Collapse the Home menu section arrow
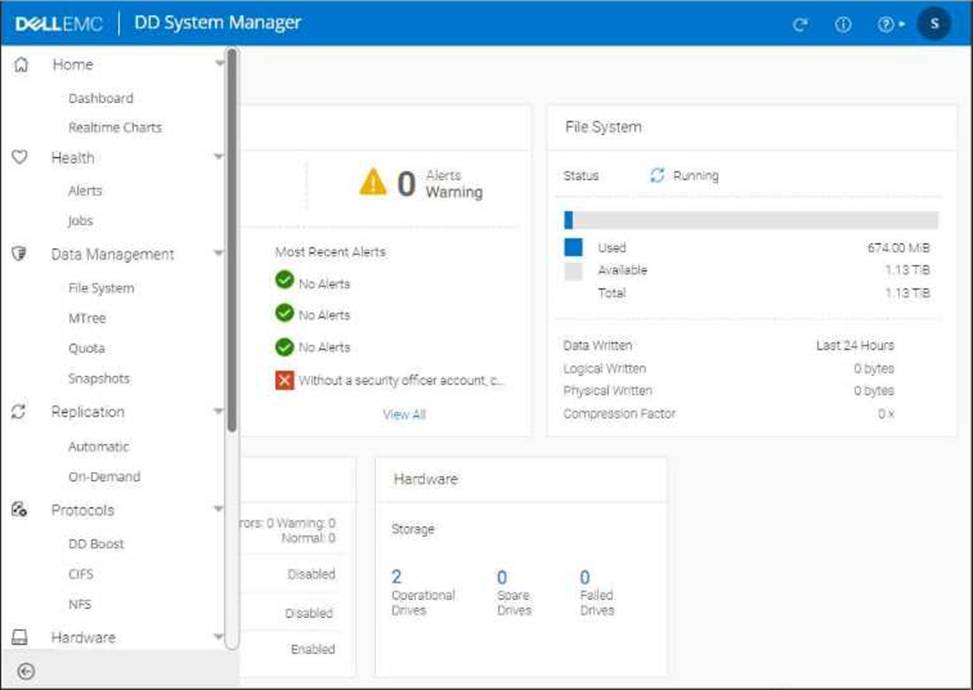 click(219, 63)
